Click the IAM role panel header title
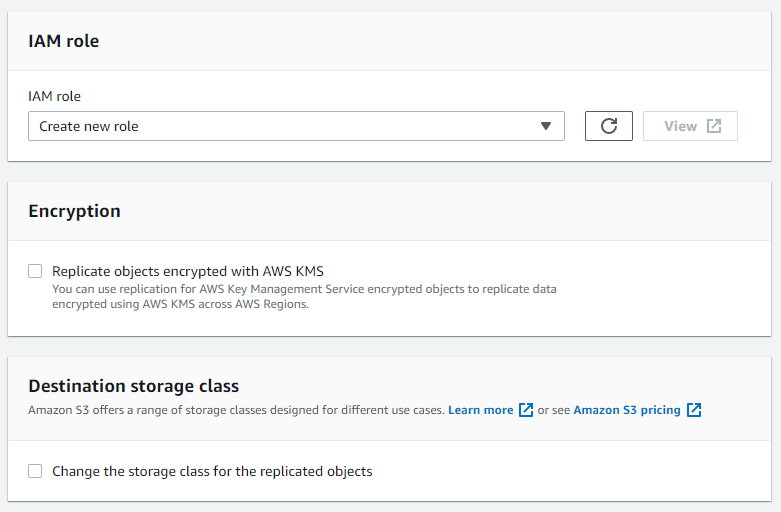 tap(64, 41)
